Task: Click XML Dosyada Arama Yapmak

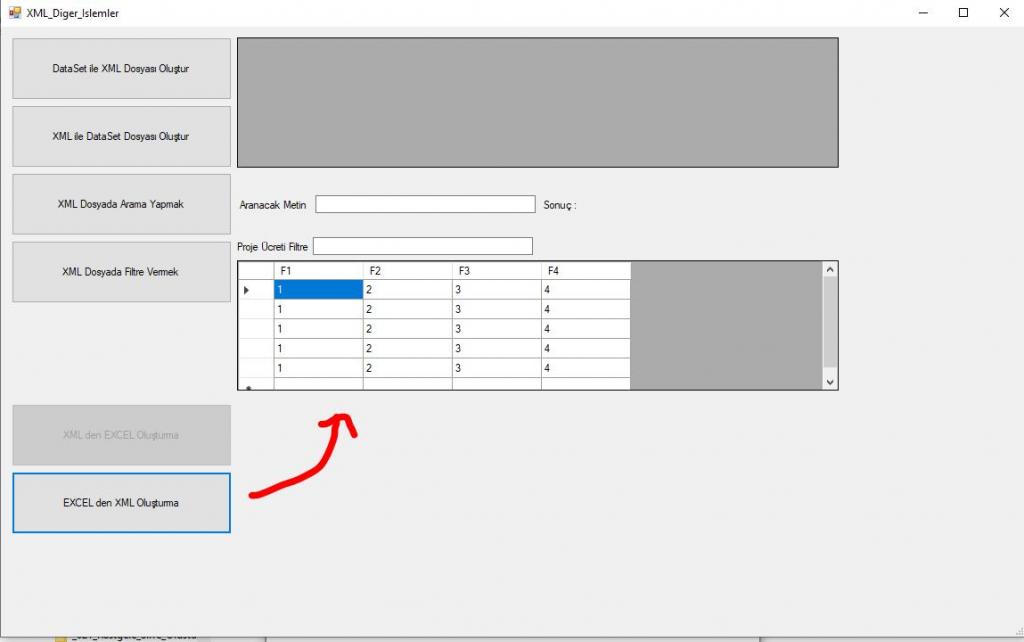Action: [x=120, y=203]
